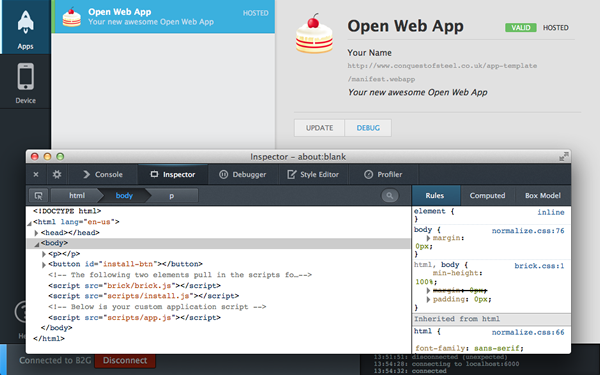
Task: Open normalize.css:76 source link
Action: point(528,231)
